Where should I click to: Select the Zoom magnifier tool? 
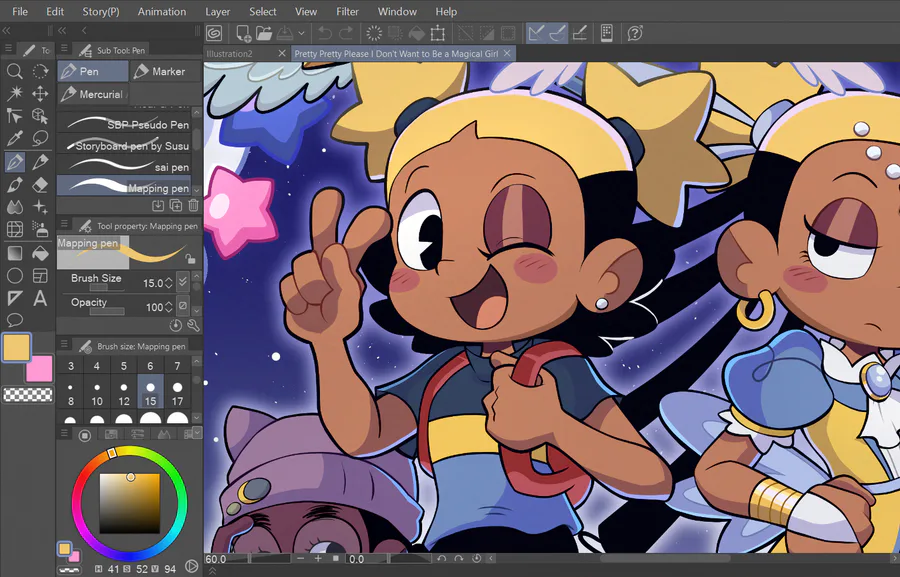pyautogui.click(x=15, y=71)
